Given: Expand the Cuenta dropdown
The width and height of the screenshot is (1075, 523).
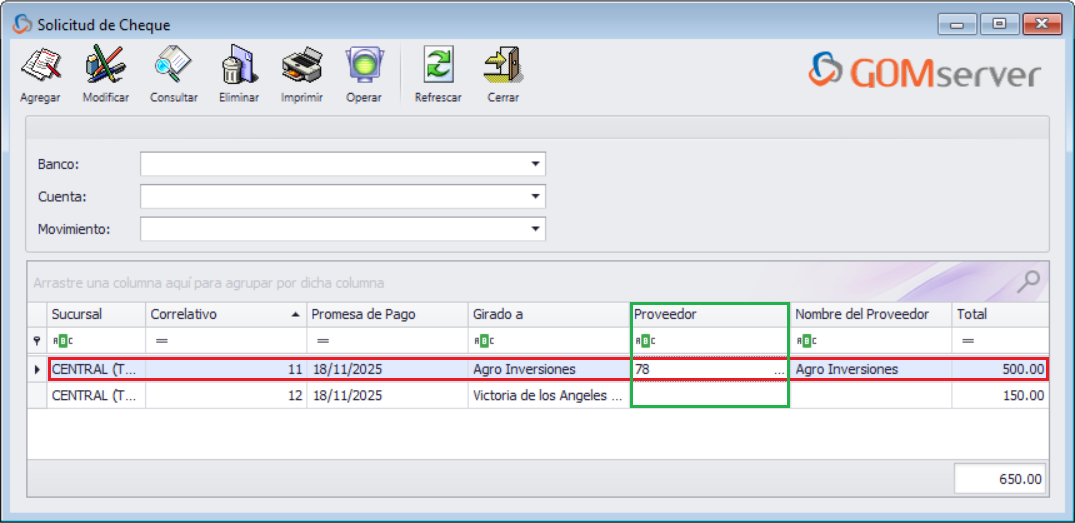Looking at the screenshot, I should coord(535,197).
